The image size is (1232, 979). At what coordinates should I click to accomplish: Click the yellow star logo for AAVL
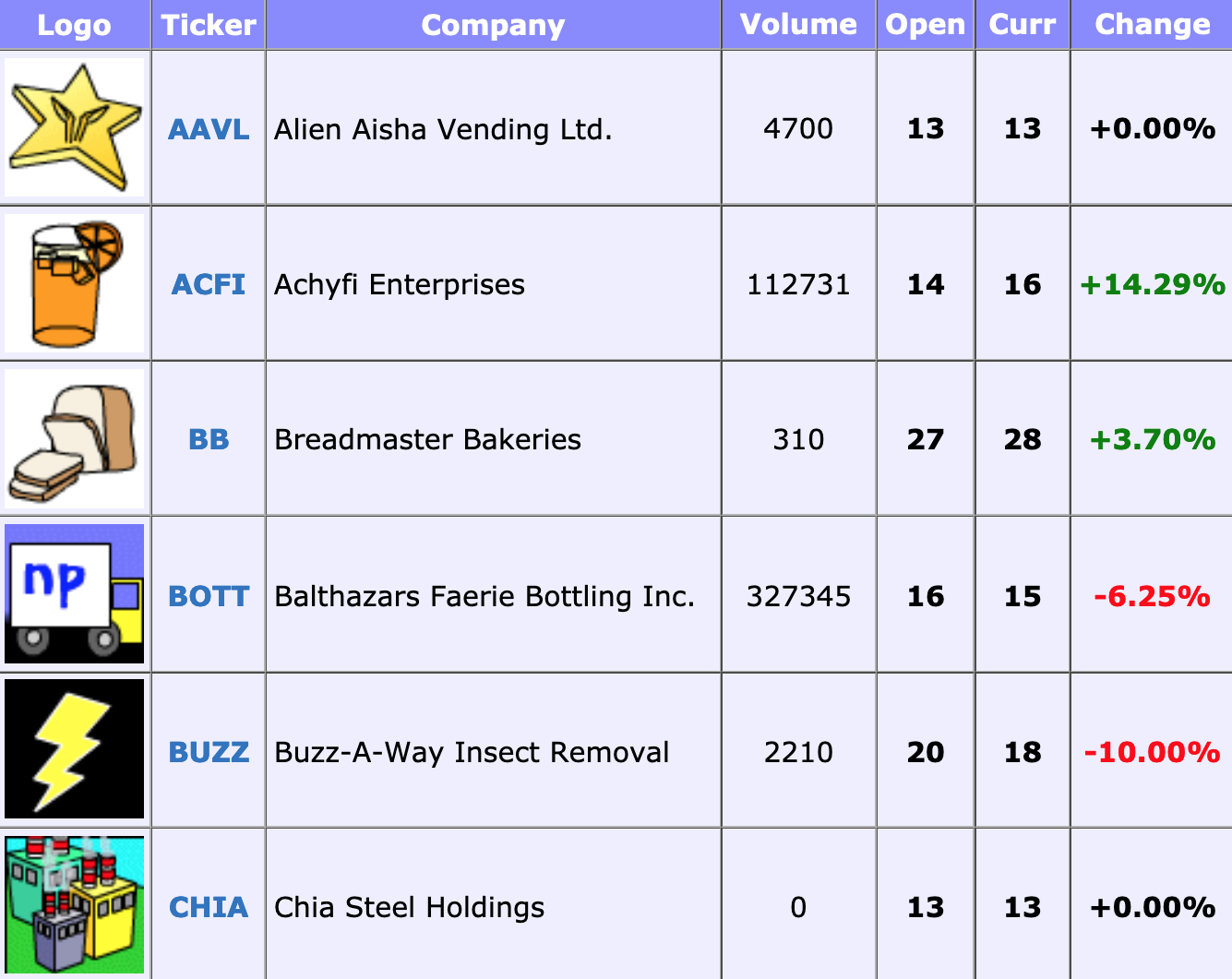coord(75,127)
